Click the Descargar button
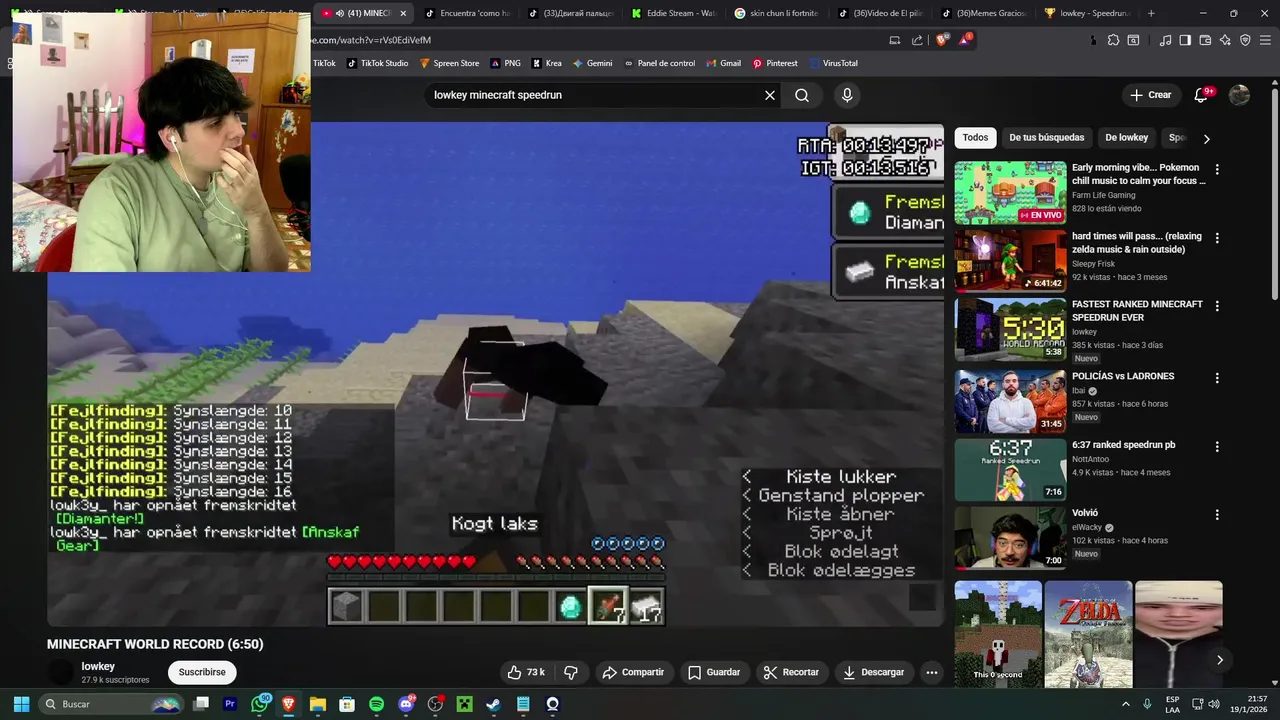 (873, 672)
